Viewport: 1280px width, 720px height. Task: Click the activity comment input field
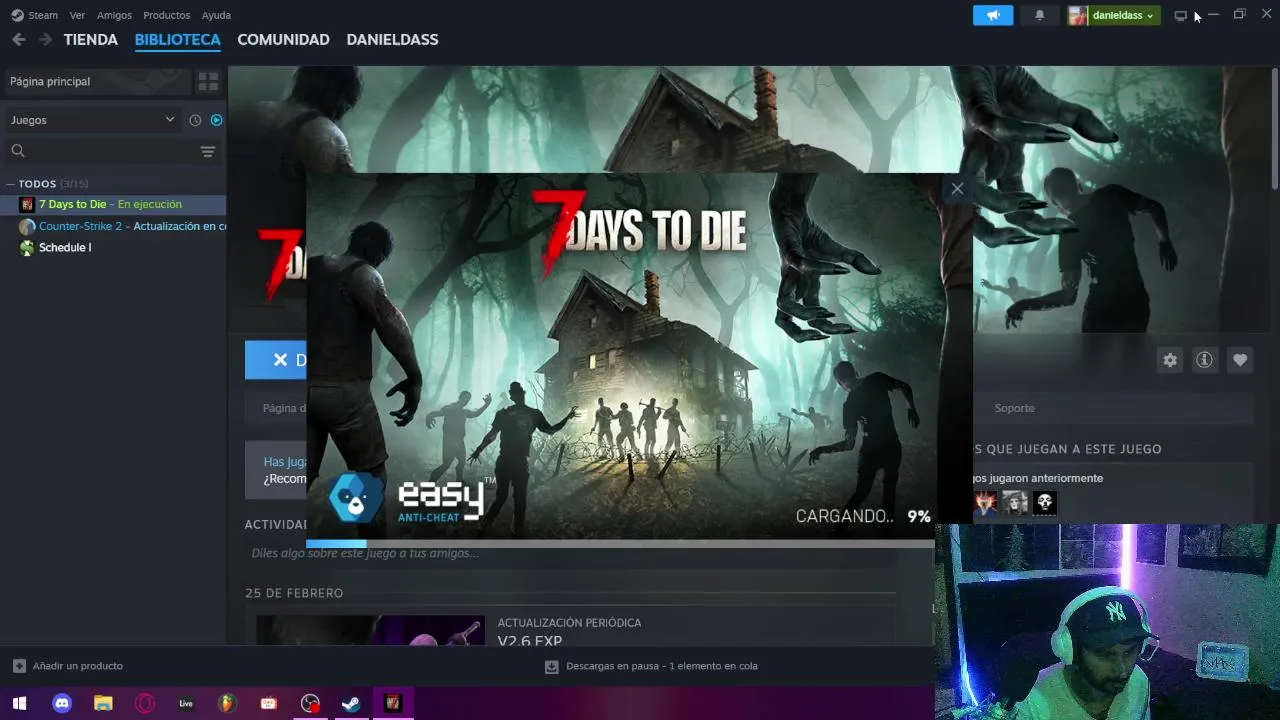[x=570, y=553]
